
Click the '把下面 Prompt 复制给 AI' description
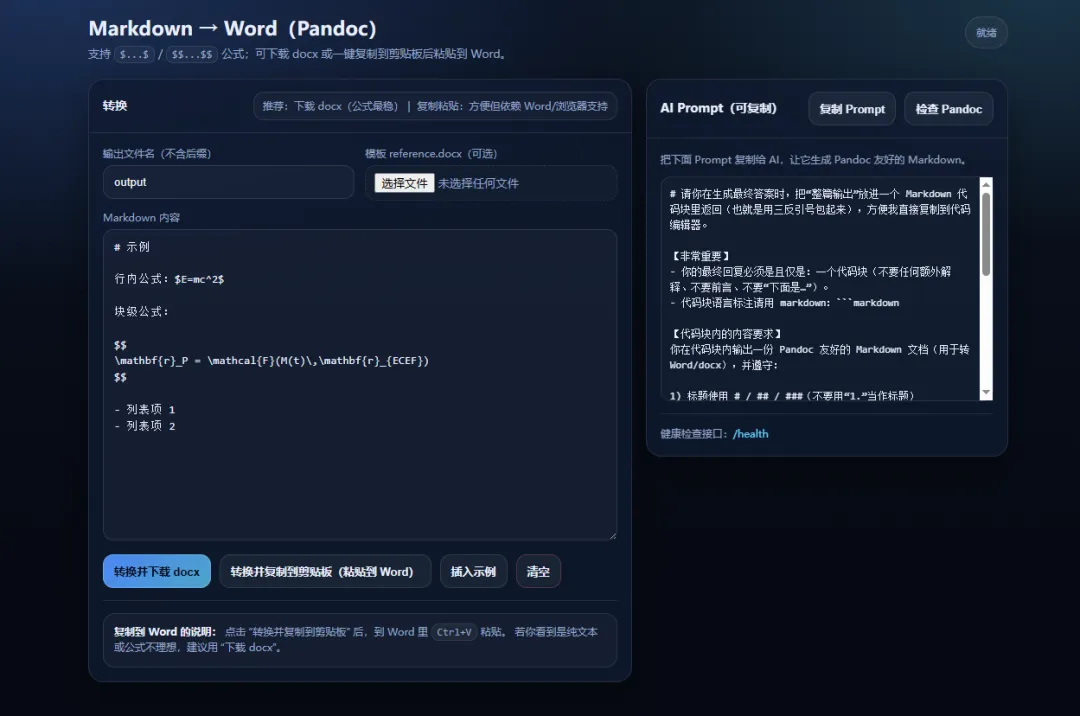pos(813,160)
